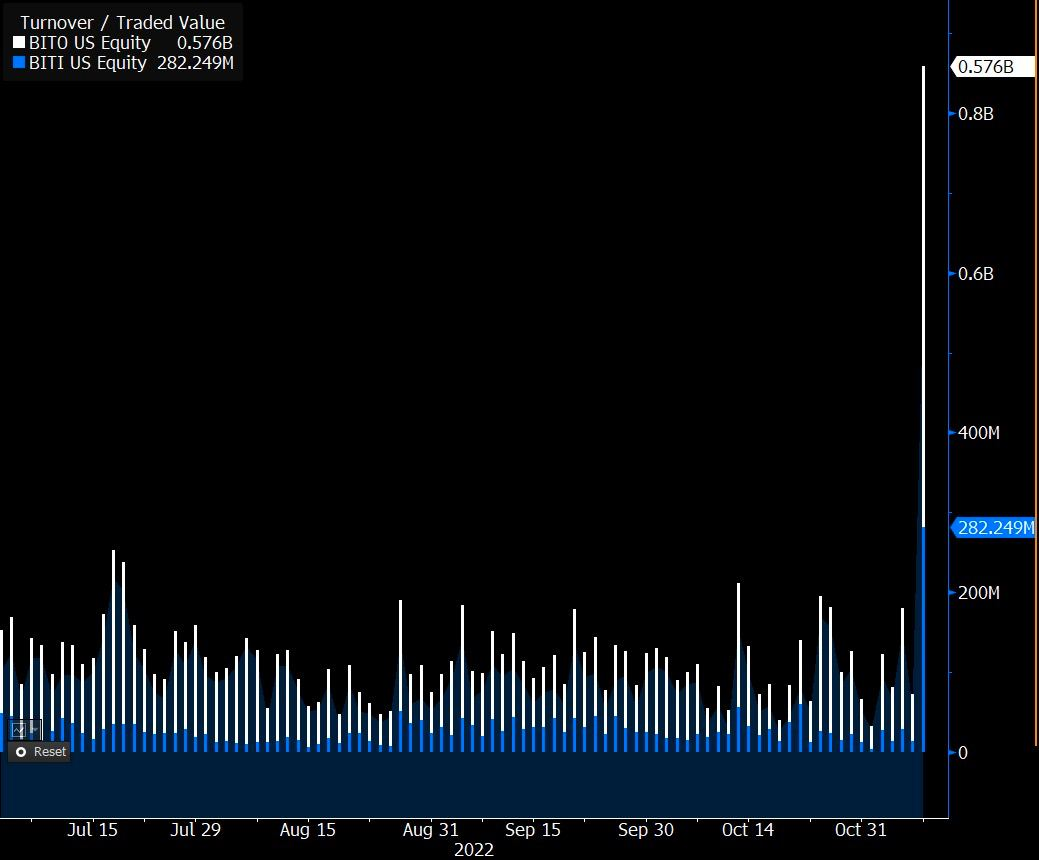Click the Aug 15 date label
1039x860 pixels.
coord(307,830)
